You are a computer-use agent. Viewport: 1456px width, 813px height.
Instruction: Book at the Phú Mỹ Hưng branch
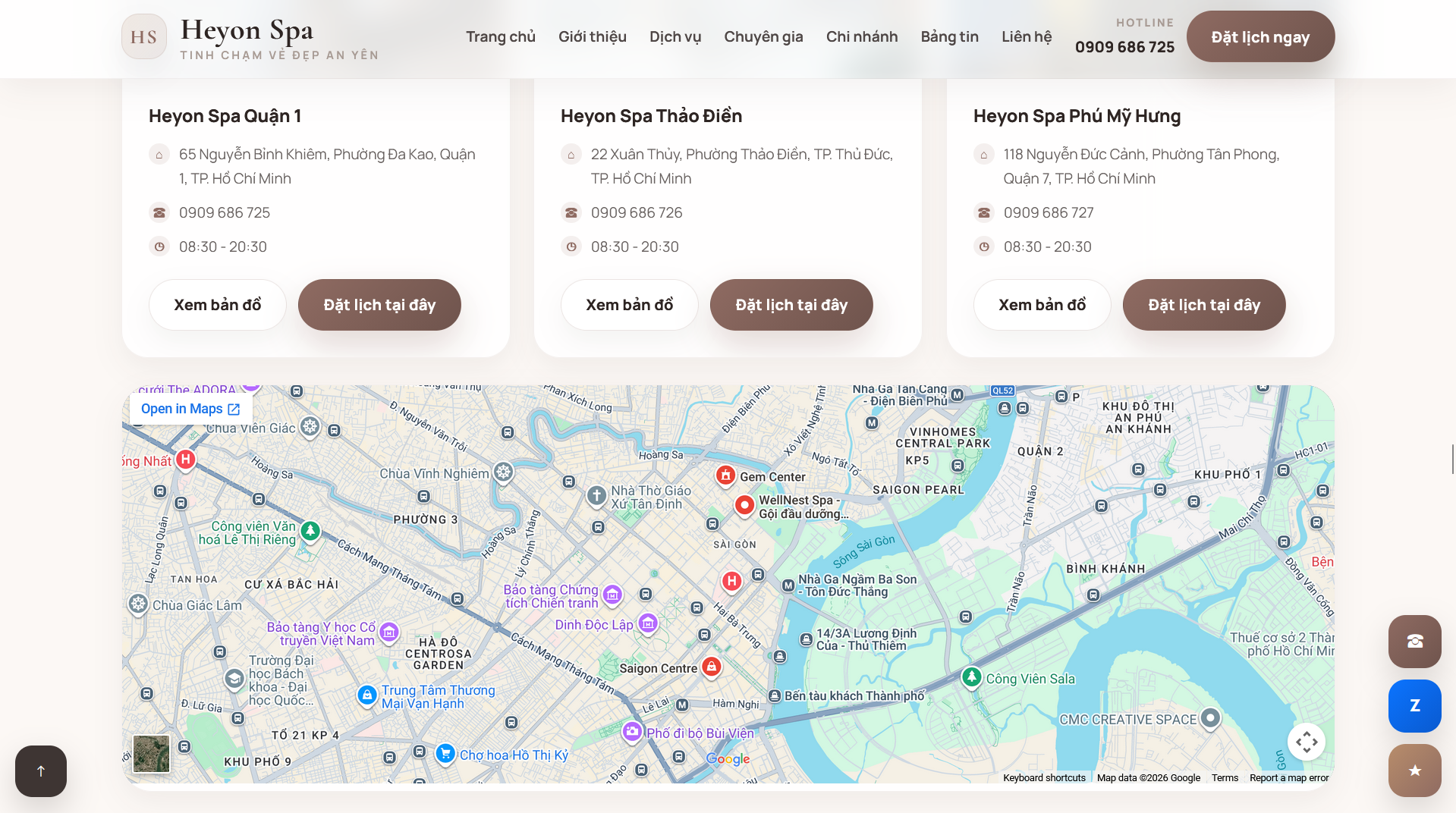click(x=1203, y=305)
